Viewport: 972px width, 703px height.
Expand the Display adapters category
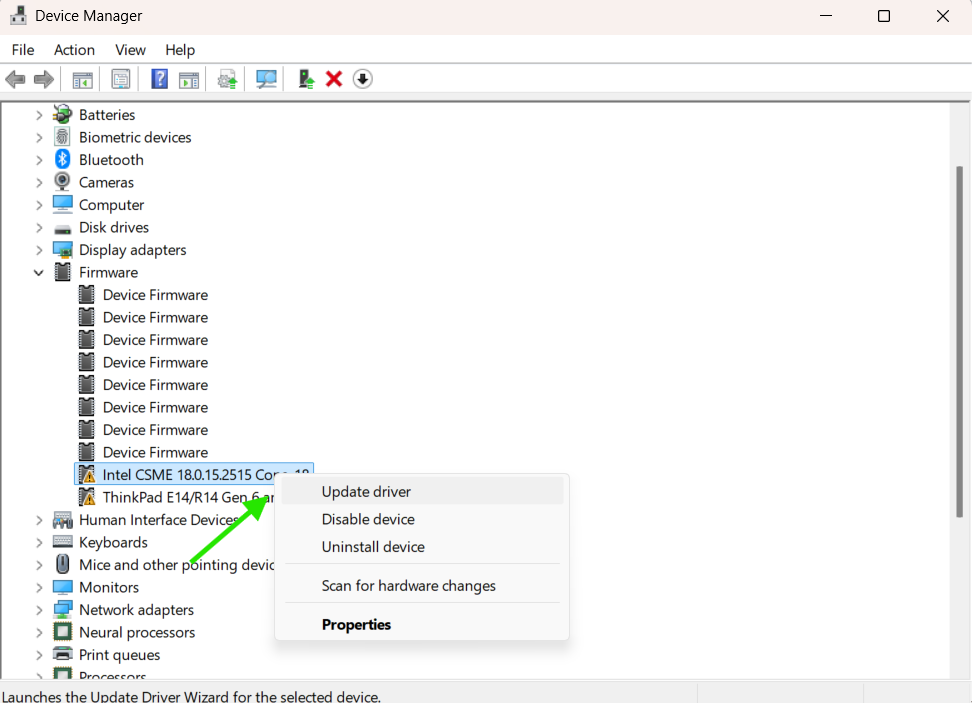pos(39,250)
